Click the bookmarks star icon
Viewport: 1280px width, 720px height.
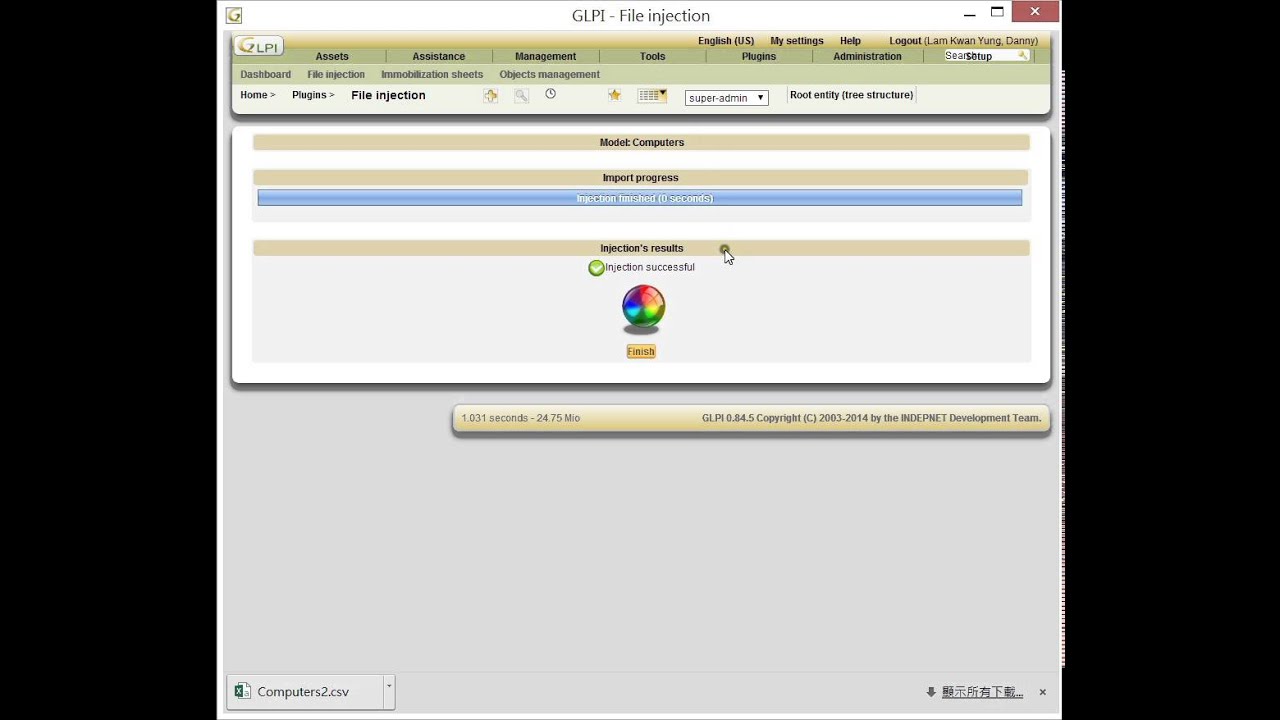point(614,95)
